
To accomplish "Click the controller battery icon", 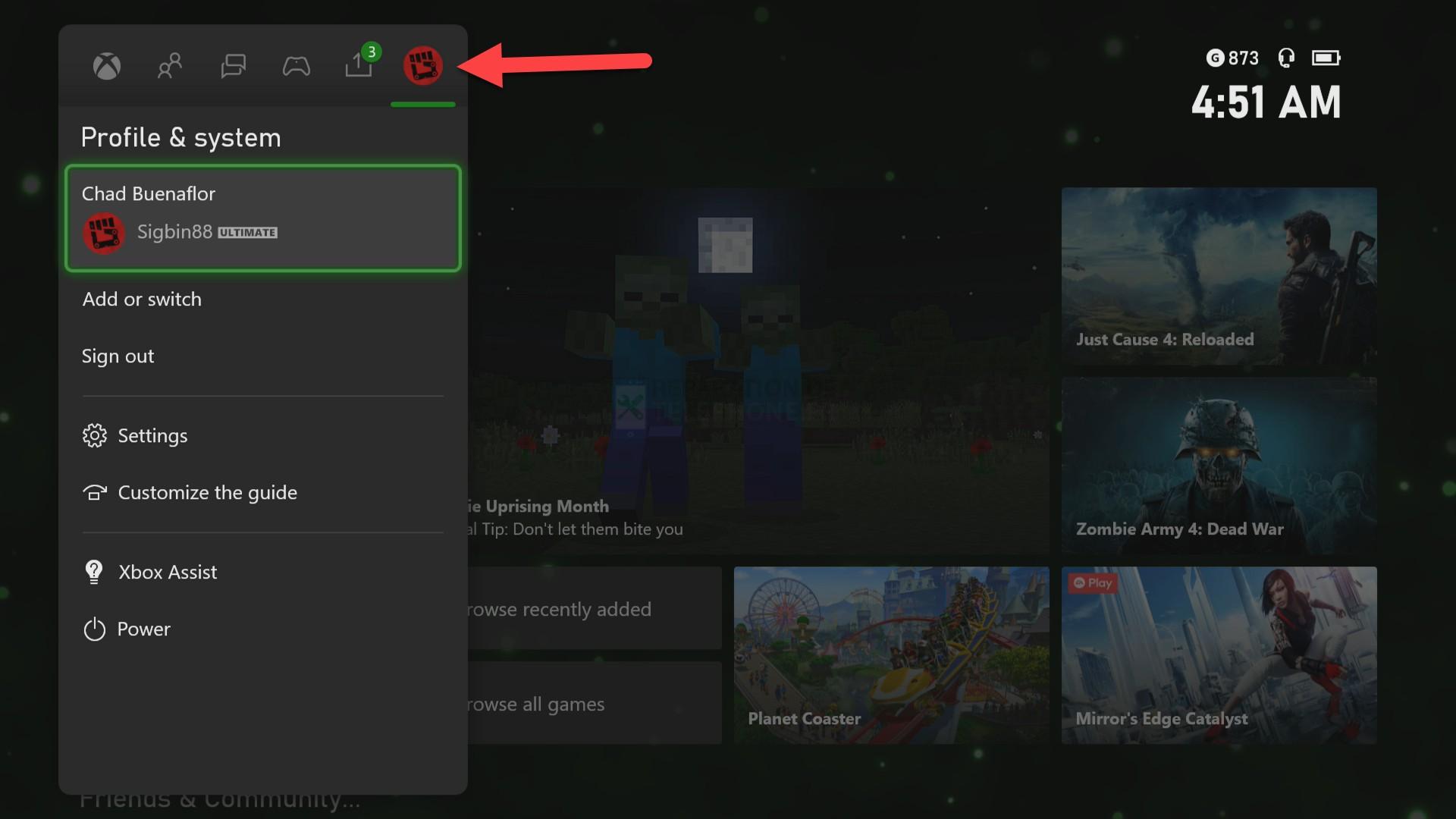I will [x=1326, y=58].
